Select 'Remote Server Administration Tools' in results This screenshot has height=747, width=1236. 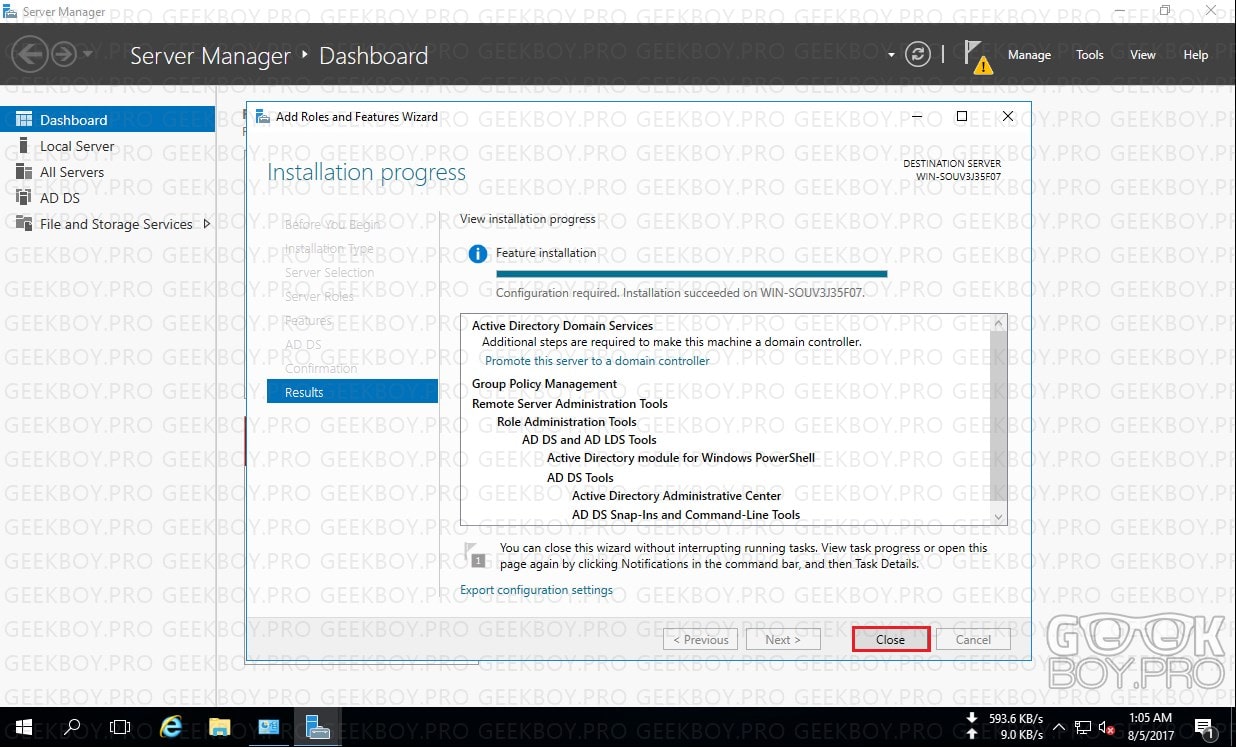pos(570,404)
